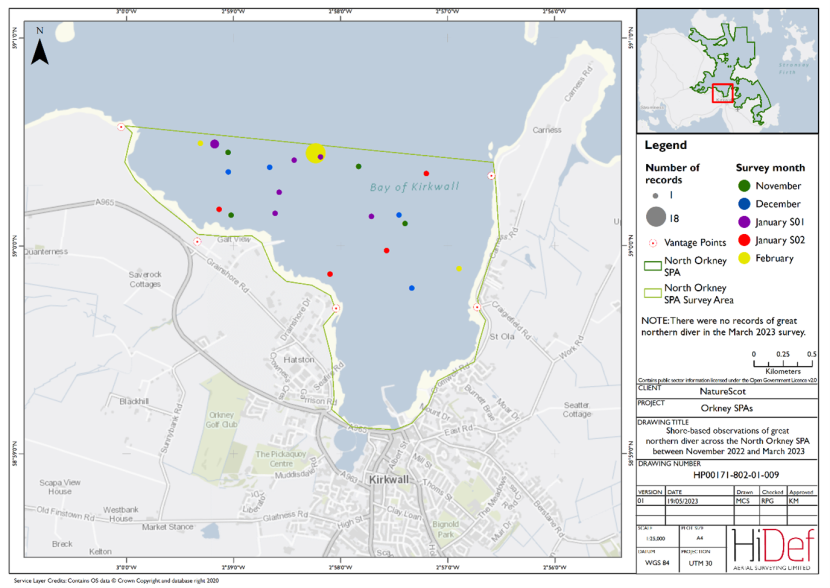Click the North Orkney SPA dark green box
The width and height of the screenshot is (830, 588).
pyautogui.click(x=653, y=266)
